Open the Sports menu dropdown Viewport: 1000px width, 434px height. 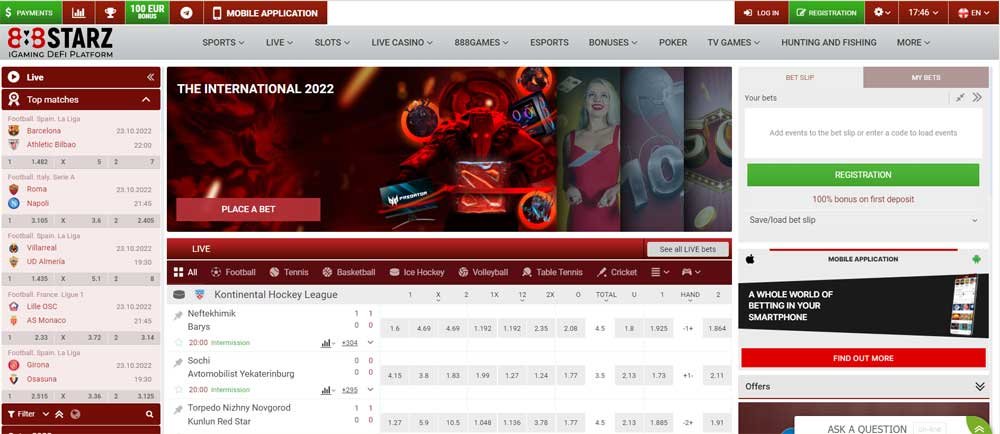pyautogui.click(x=223, y=43)
